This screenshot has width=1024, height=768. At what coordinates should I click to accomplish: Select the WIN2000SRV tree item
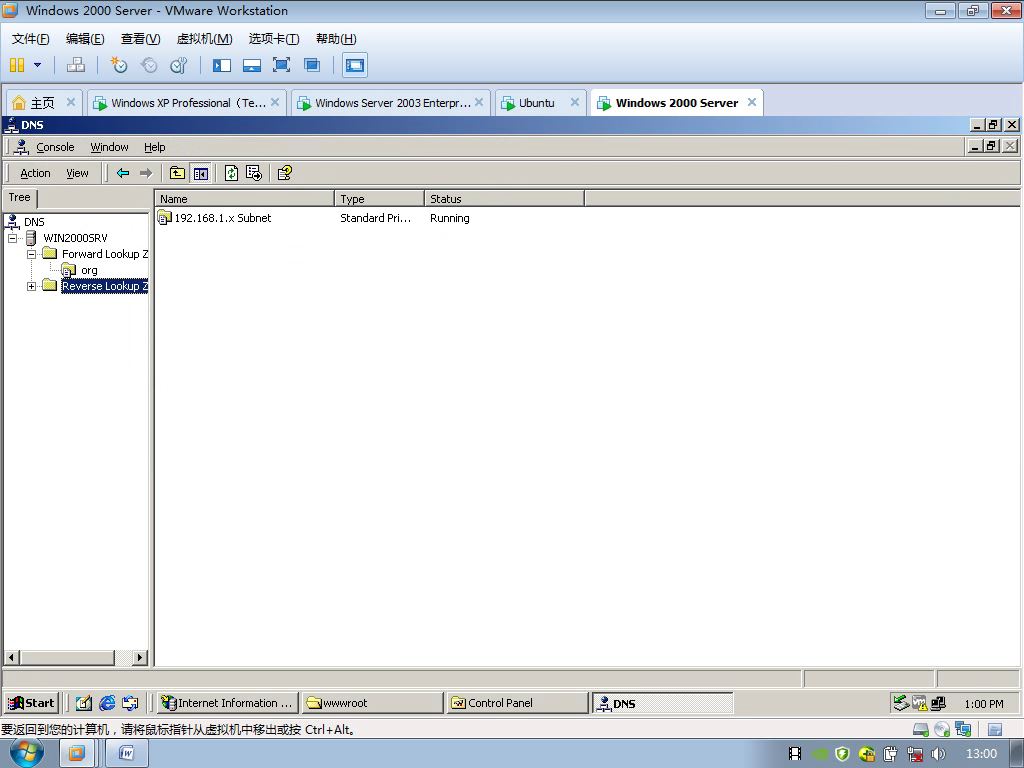(x=75, y=238)
